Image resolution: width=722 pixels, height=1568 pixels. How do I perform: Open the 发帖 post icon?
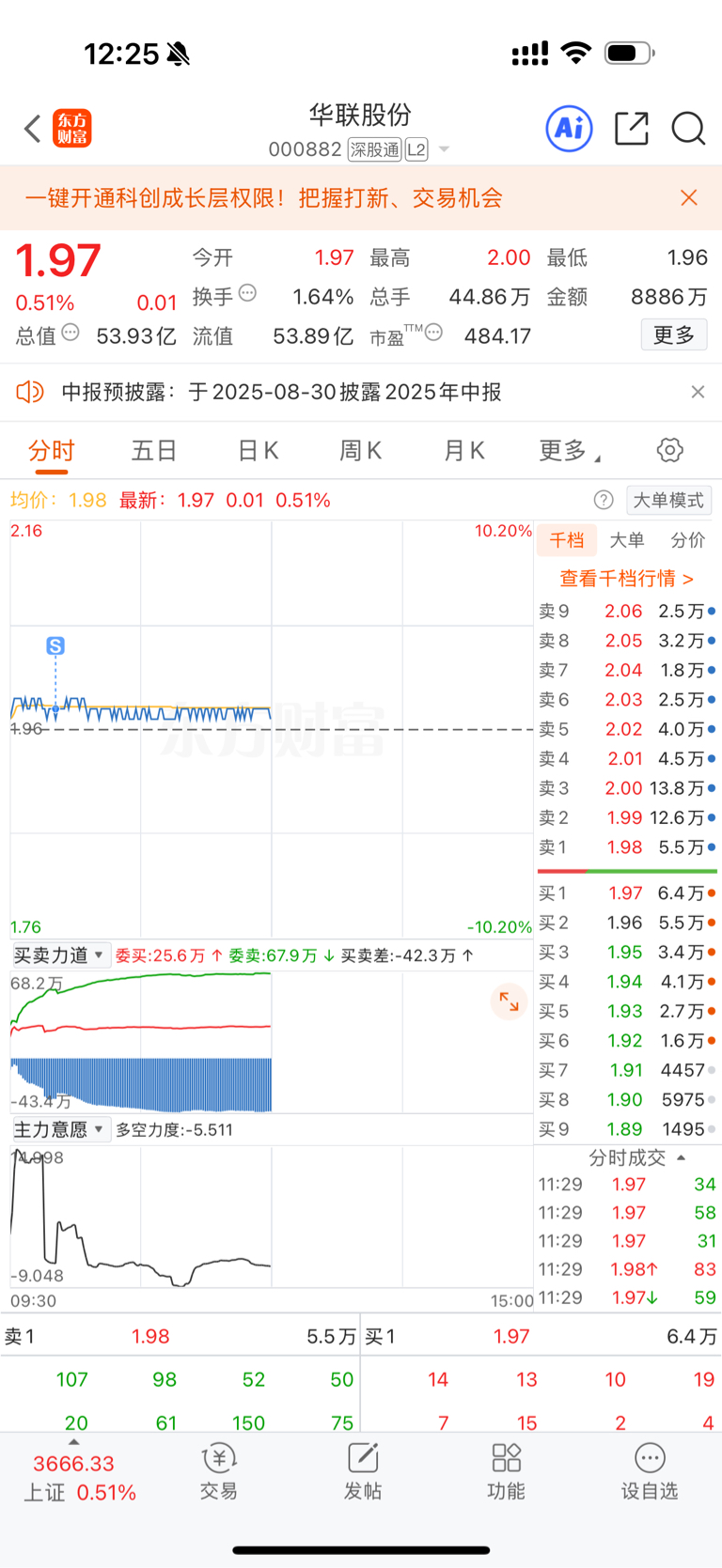[x=363, y=1471]
